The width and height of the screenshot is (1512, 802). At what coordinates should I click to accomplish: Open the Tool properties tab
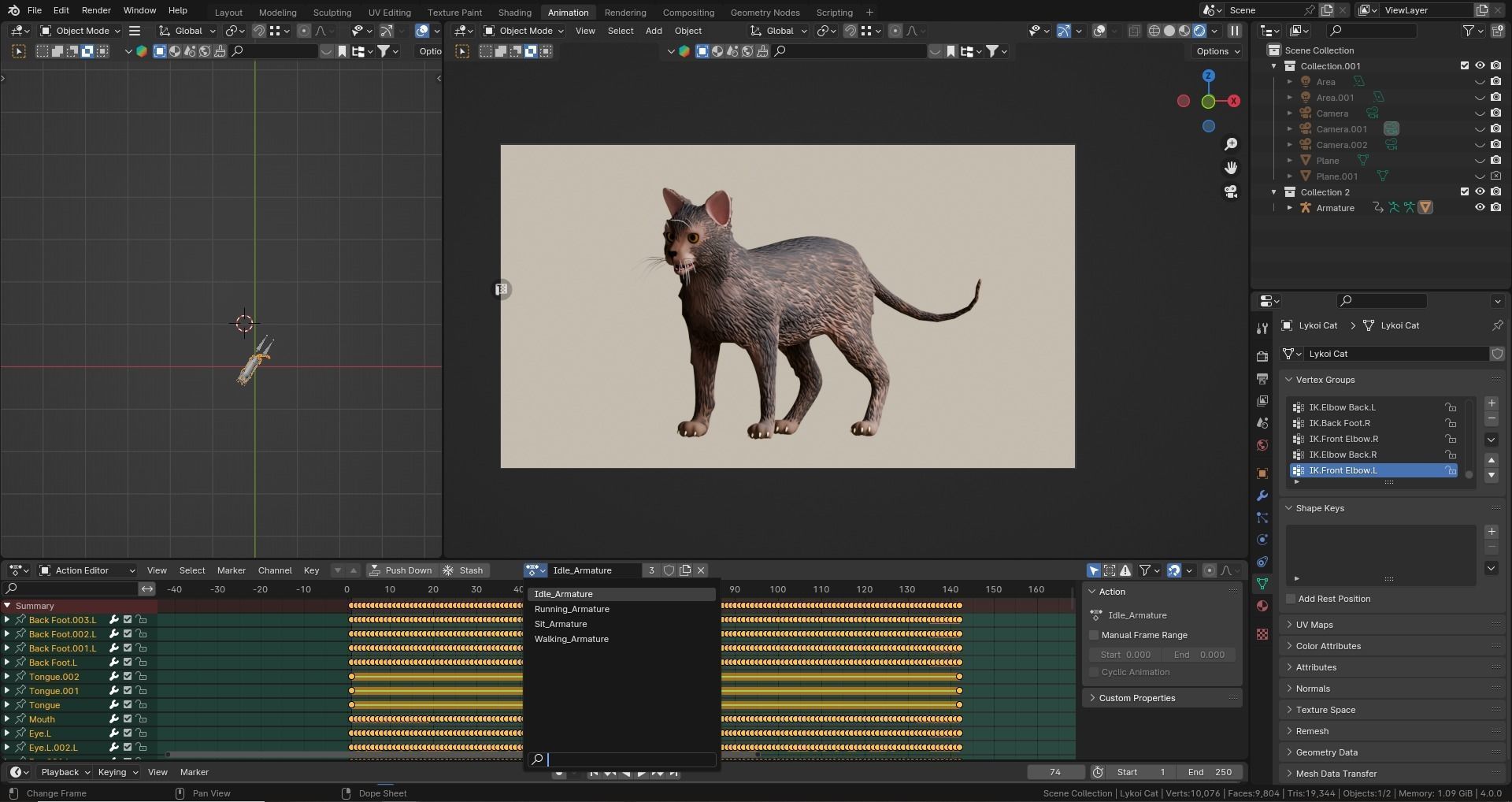(1262, 329)
